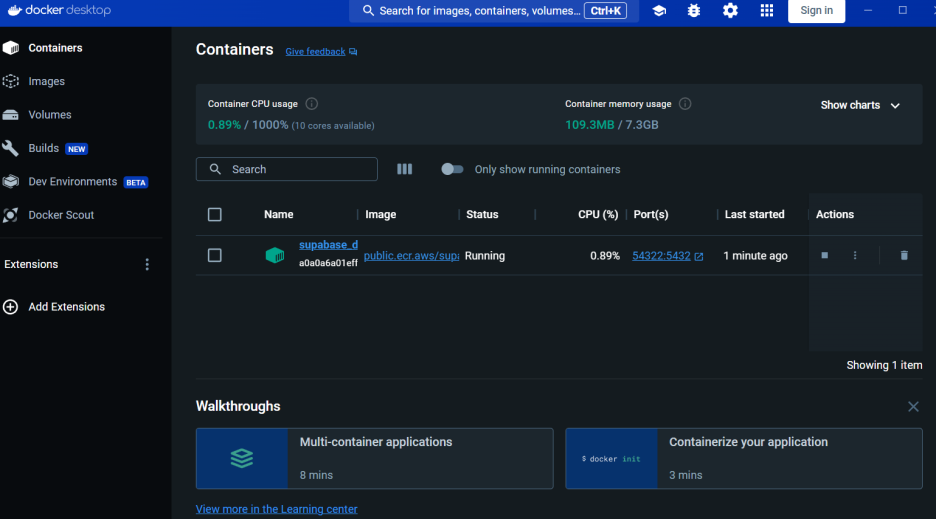This screenshot has height=519, width=936.
Task: Stop the supabase container with the stop icon
Action: [x=824, y=256]
